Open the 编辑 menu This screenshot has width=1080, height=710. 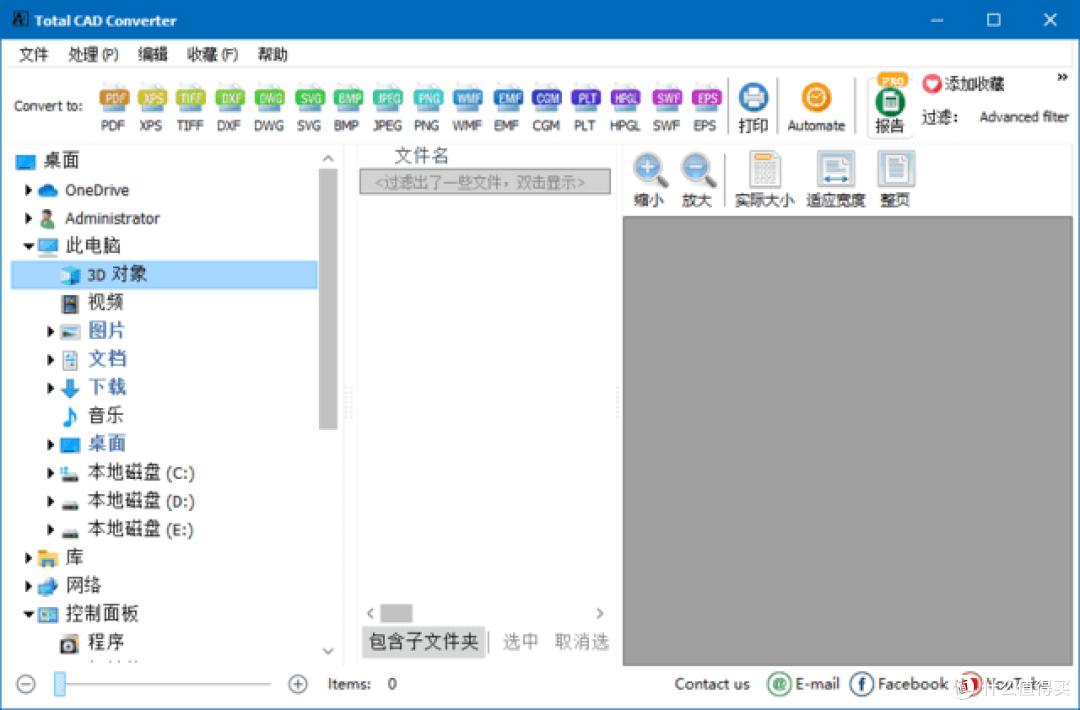(x=152, y=54)
